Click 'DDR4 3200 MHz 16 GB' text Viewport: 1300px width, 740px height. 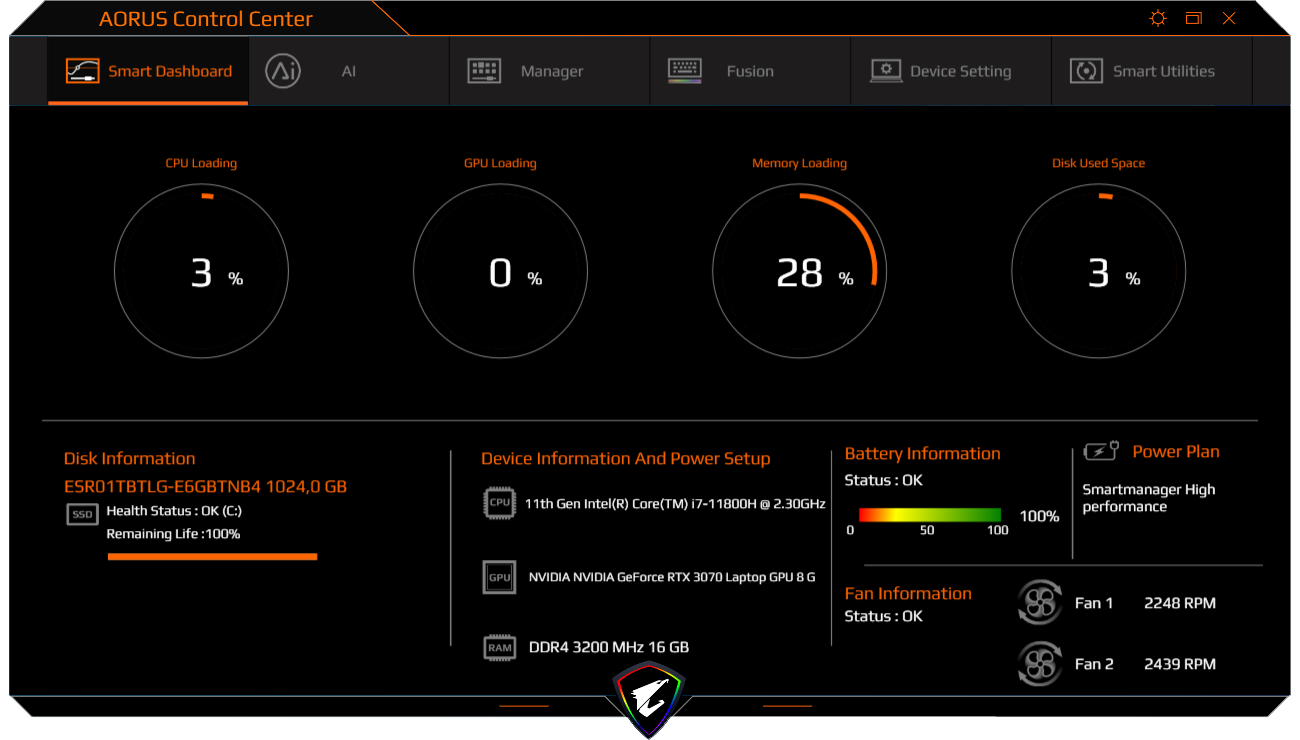point(609,647)
